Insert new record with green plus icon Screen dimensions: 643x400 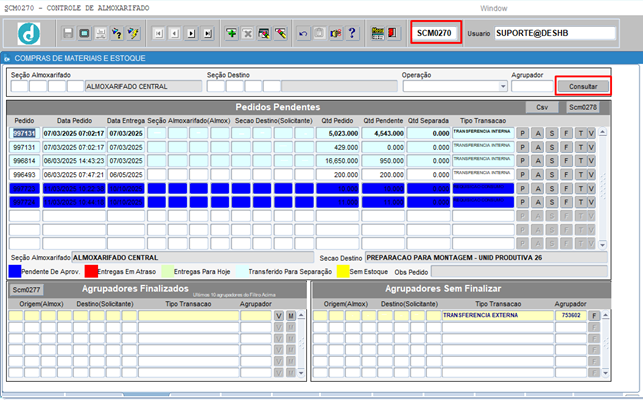232,33
